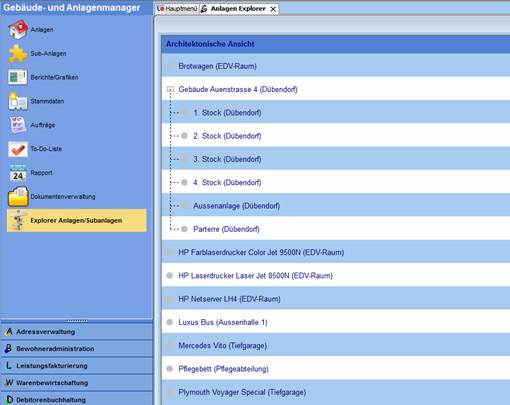Open the Berichte/Grafiken report icon
510x405 pixels.
pyautogui.click(x=18, y=77)
